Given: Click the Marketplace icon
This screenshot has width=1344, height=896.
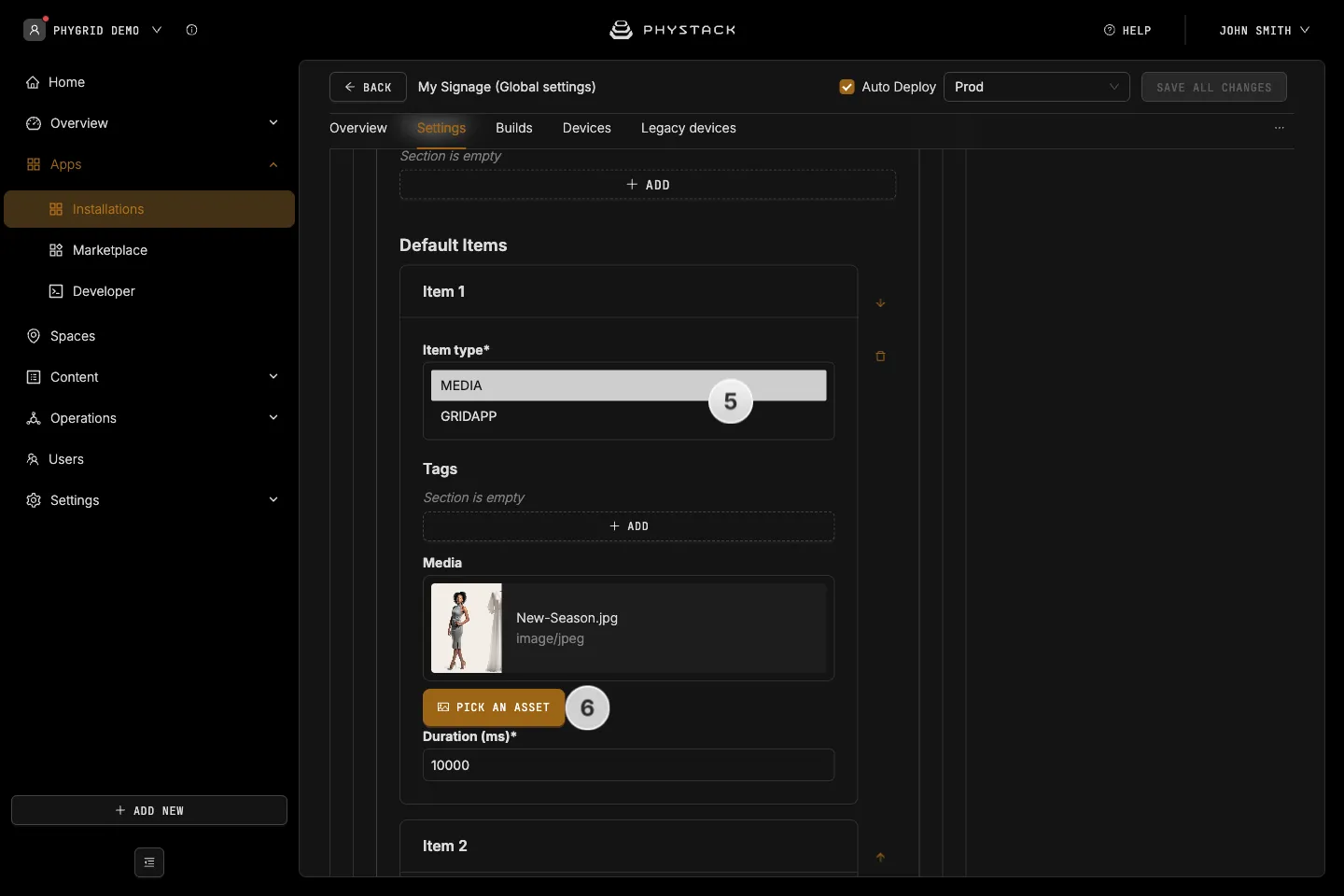Looking at the screenshot, I should (56, 250).
